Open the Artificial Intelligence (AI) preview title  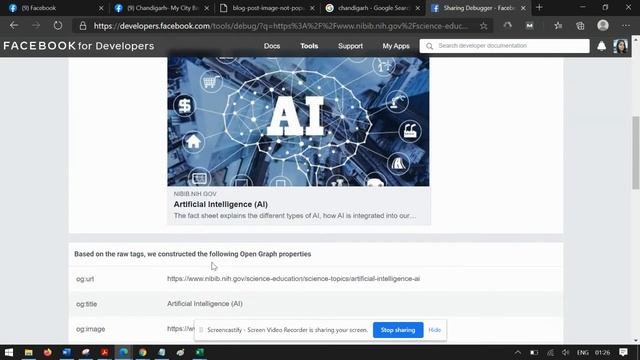click(x=220, y=204)
